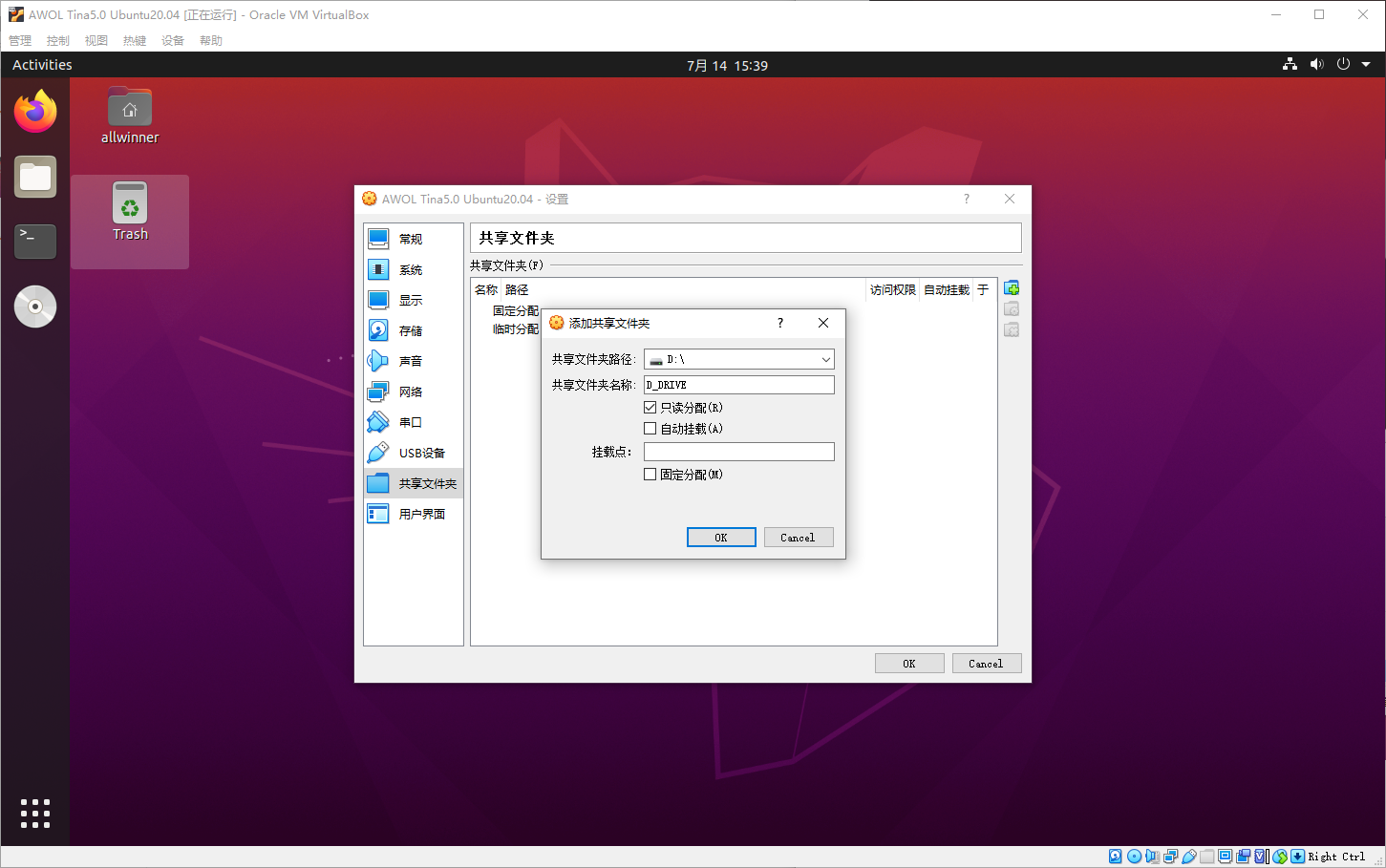Open the 设备 menu in VirtualBox

[x=172, y=40]
